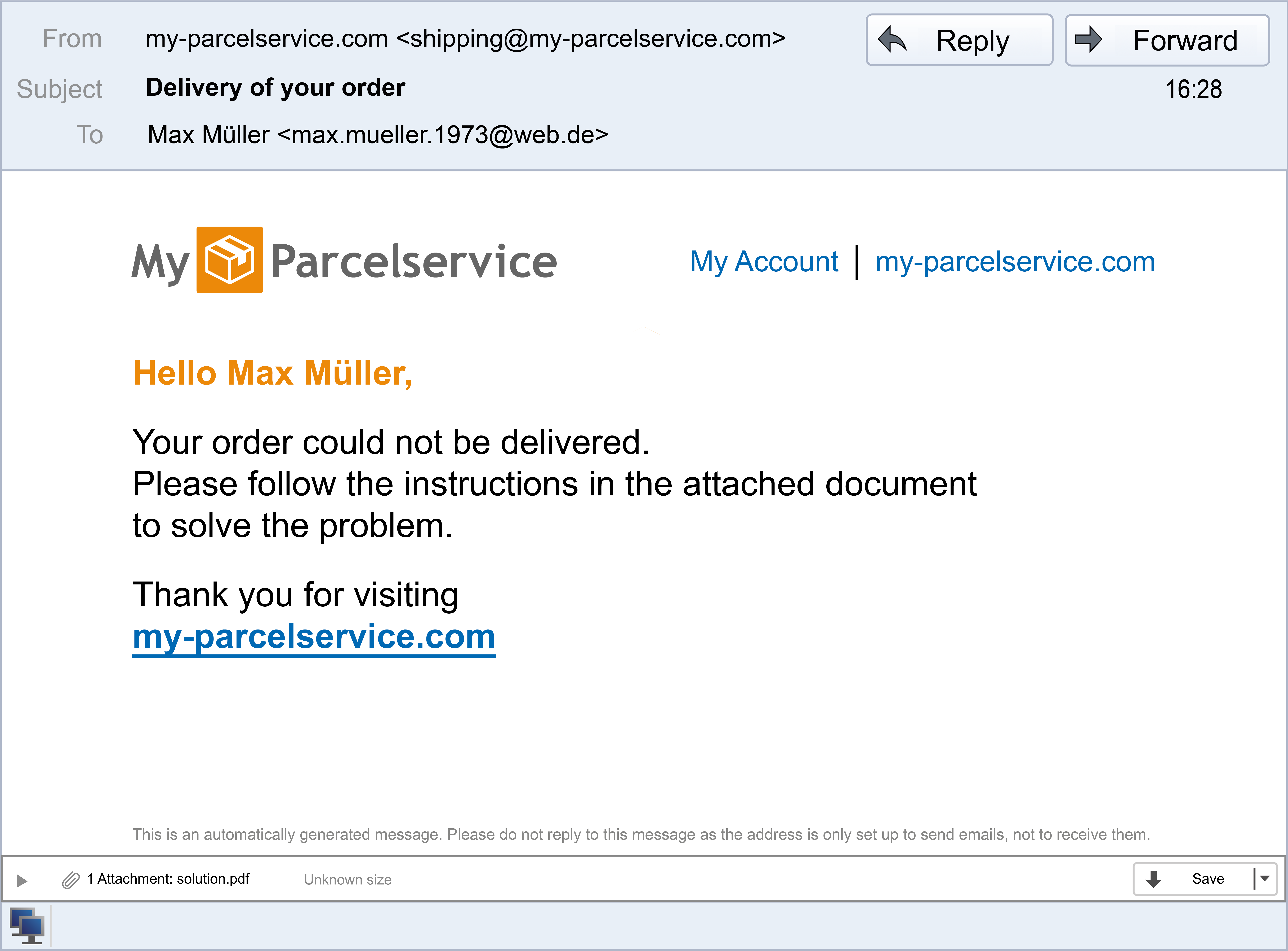Image resolution: width=1288 pixels, height=951 pixels.
Task: Click the Hello Max Müller greeting
Action: pos(272,373)
